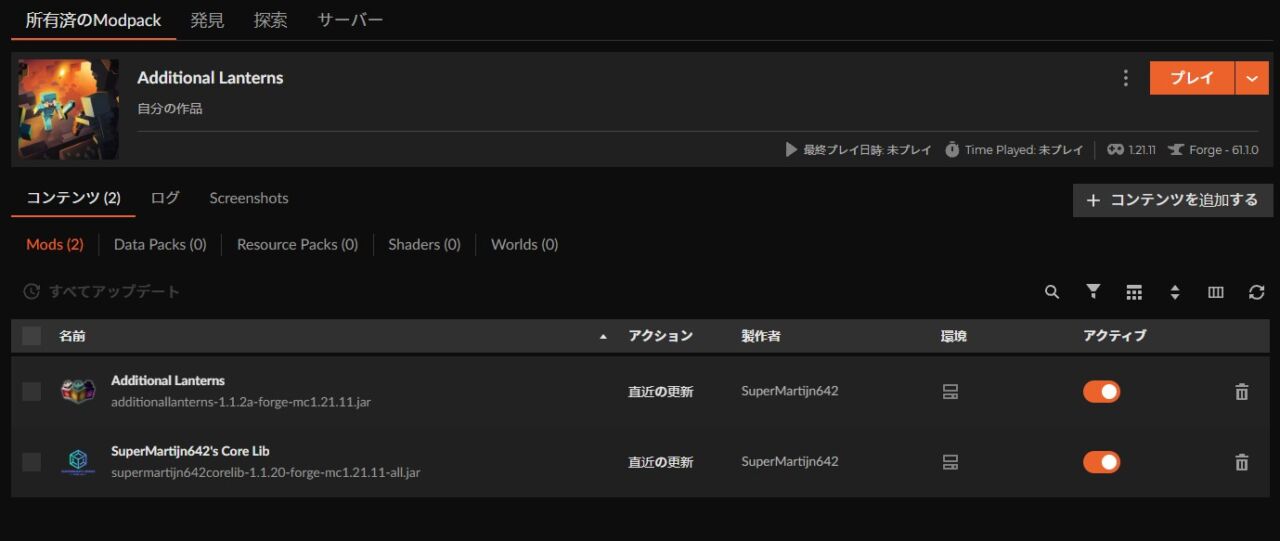Click the 製作者 column header
Viewport: 1280px width, 541px height.
(761, 336)
